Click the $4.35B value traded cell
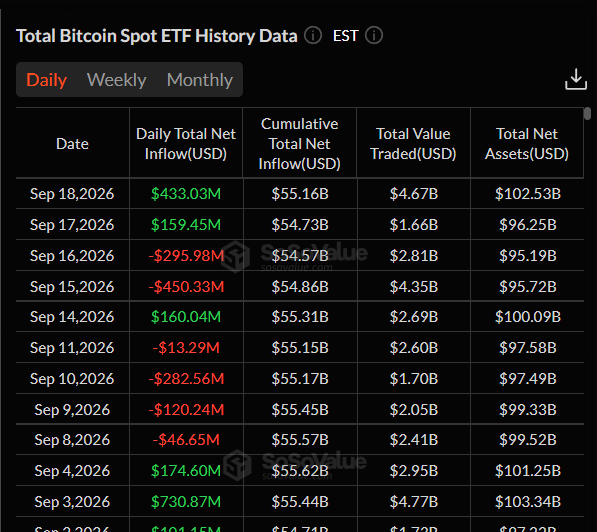597x532 pixels. pos(413,286)
